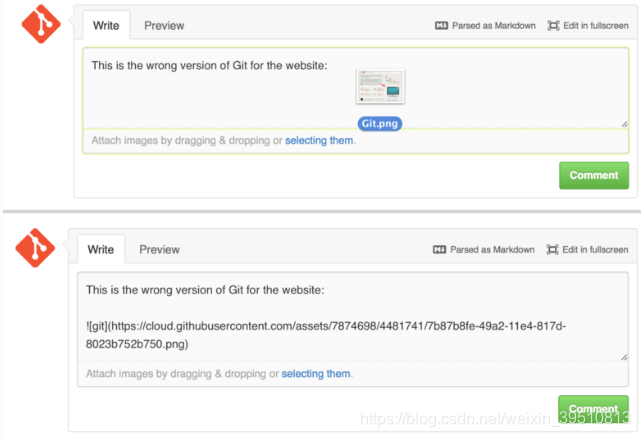Click resize grip of upper text area
Image resolution: width=641 pixels, height=437 pixels.
click(624, 124)
